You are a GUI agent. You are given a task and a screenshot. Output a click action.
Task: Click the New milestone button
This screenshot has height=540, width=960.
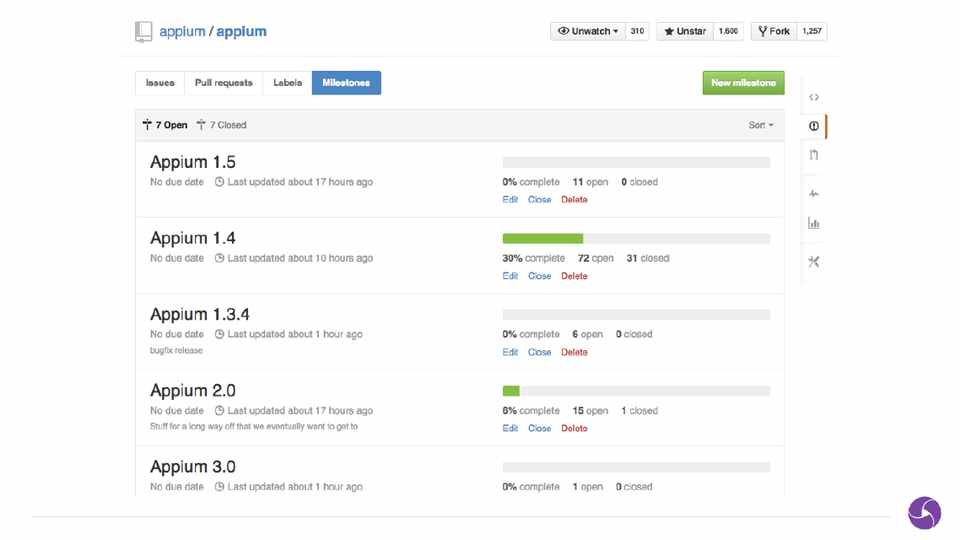click(743, 83)
